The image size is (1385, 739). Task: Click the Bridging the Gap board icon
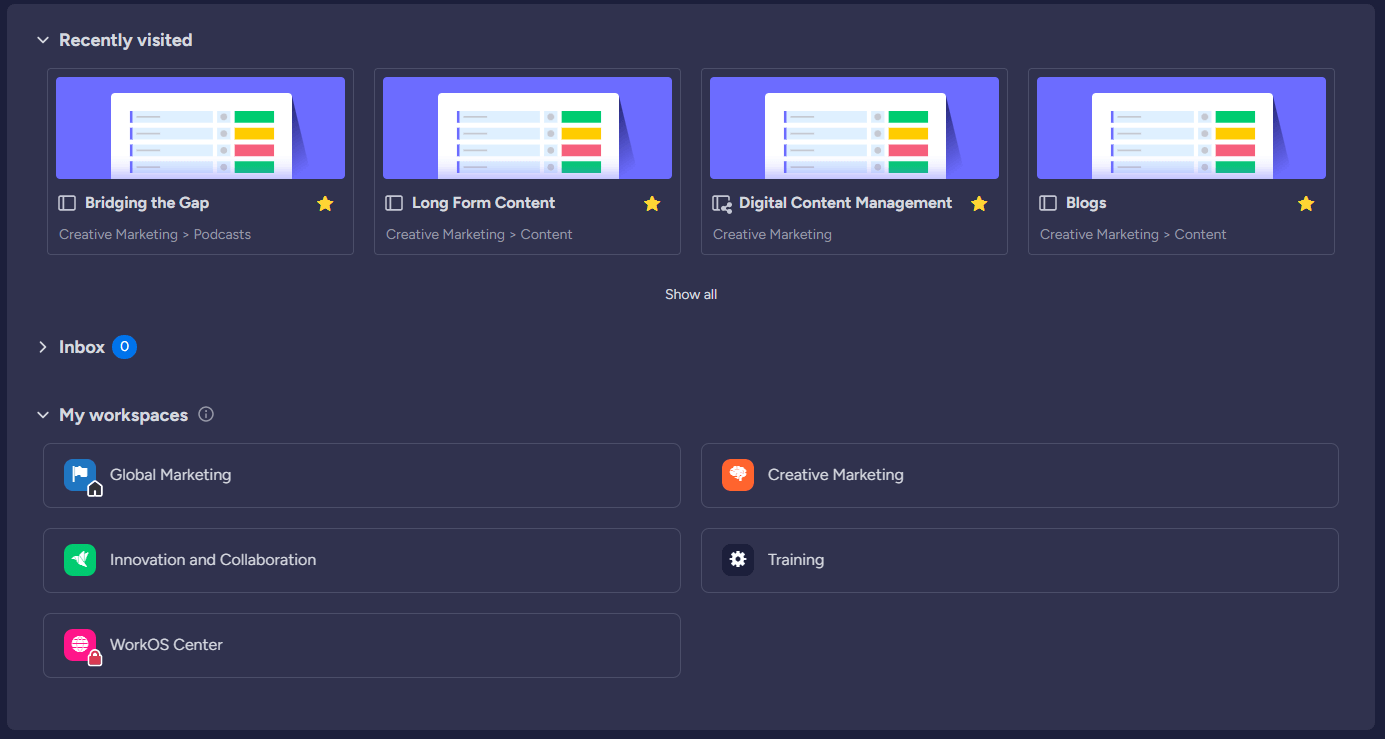[67, 203]
